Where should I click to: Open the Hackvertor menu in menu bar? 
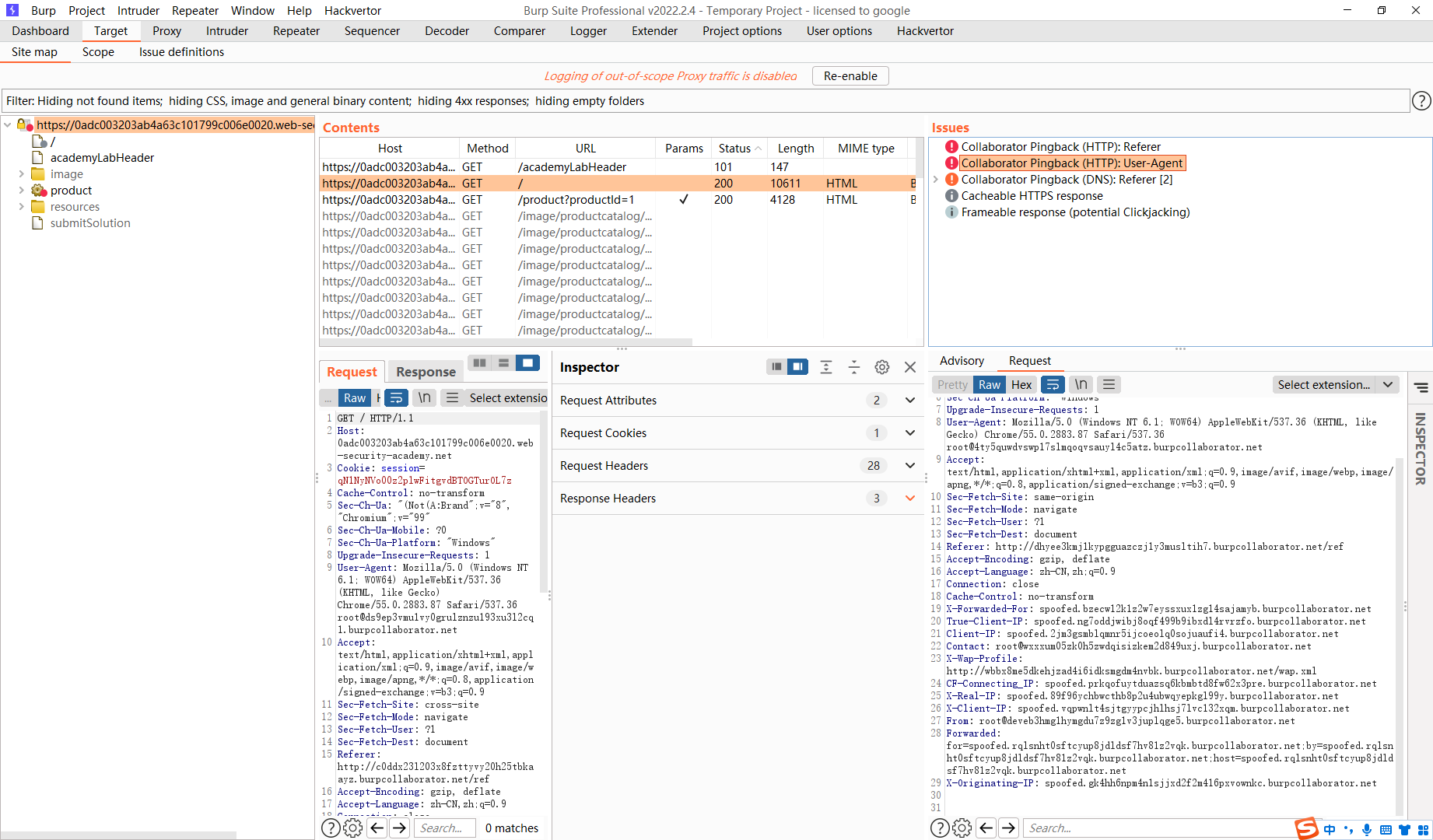(x=352, y=11)
